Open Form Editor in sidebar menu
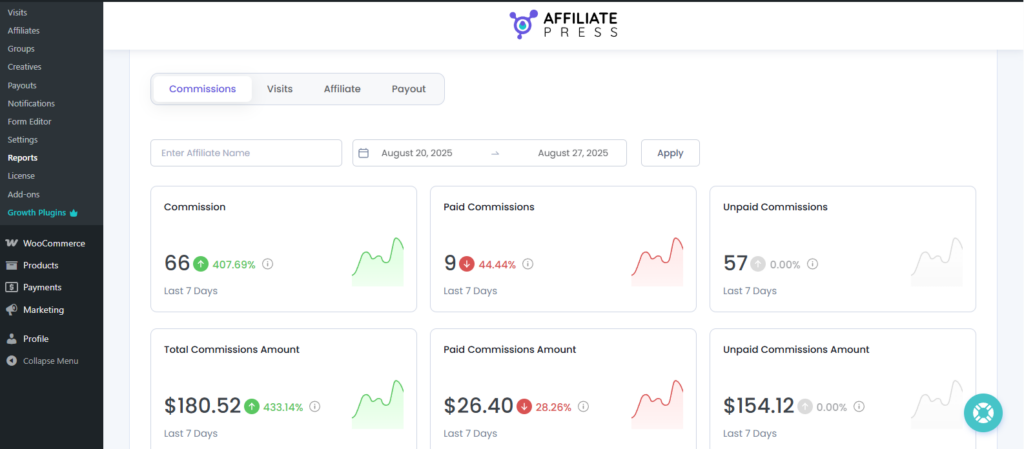This screenshot has height=449, width=1024. (29, 121)
